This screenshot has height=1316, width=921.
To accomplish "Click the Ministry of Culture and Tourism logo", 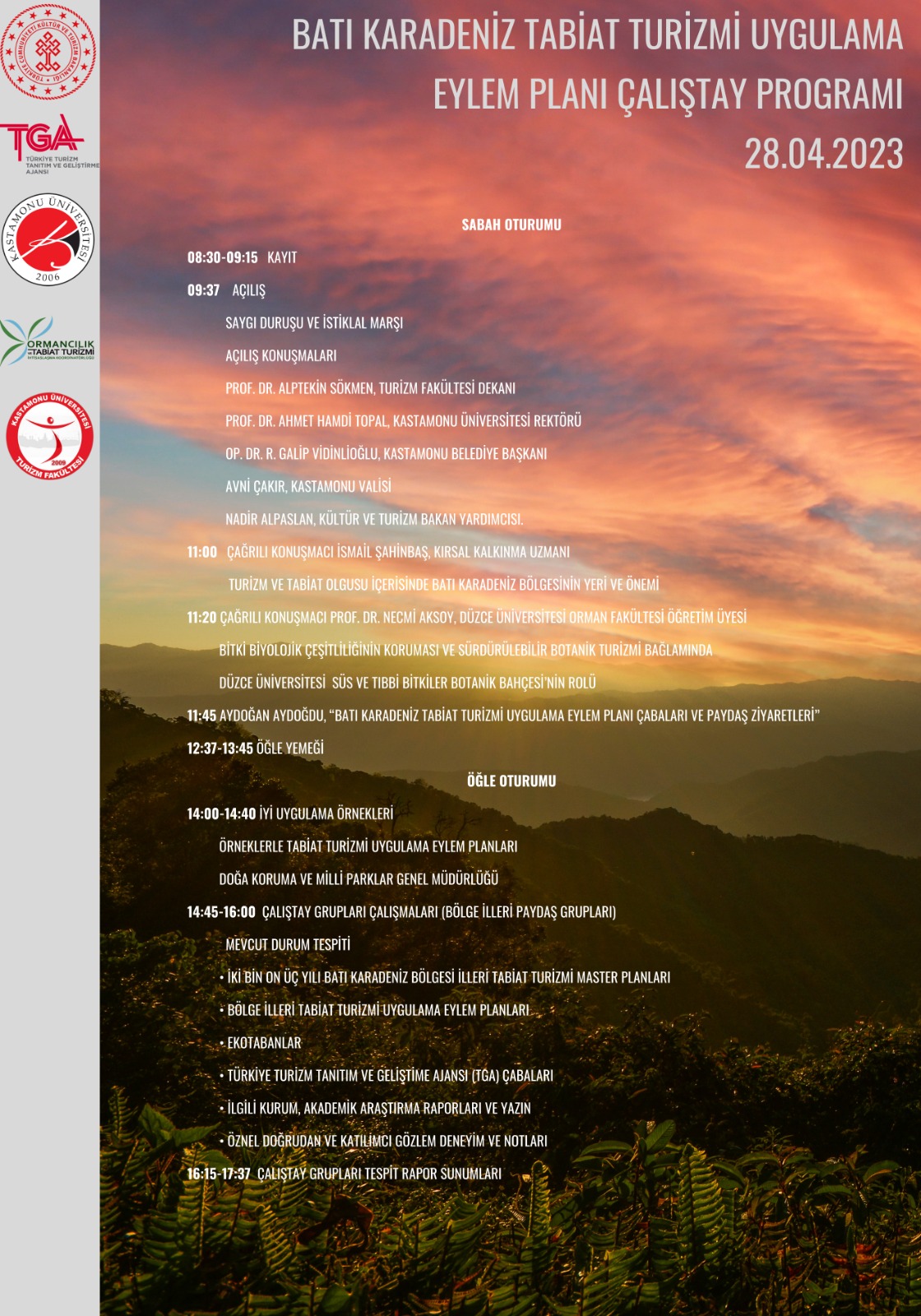I will 49,52.
